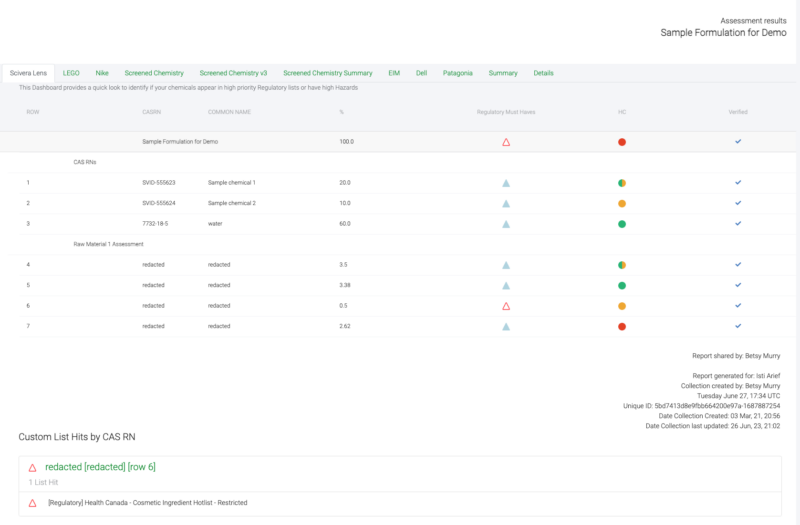Click the COMMON NAME column header
Viewport: 800px width, 525px height.
(x=229, y=112)
